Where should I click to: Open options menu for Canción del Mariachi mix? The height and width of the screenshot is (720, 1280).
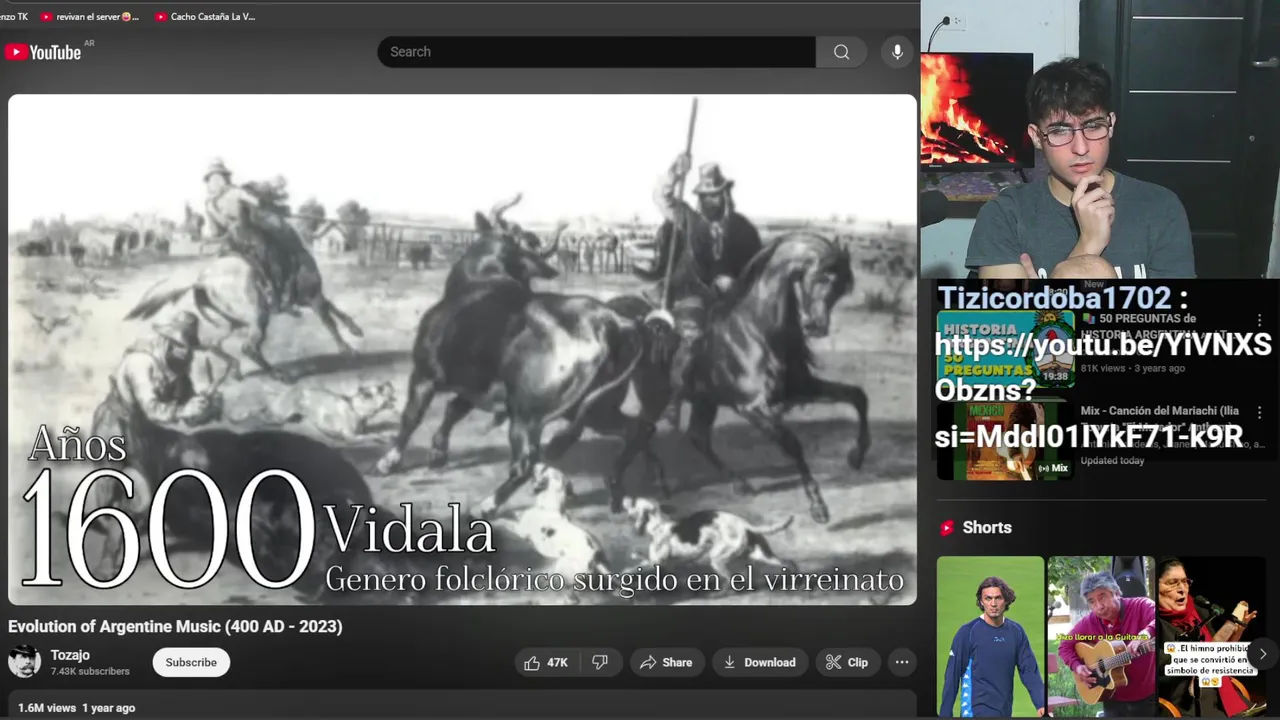1259,412
